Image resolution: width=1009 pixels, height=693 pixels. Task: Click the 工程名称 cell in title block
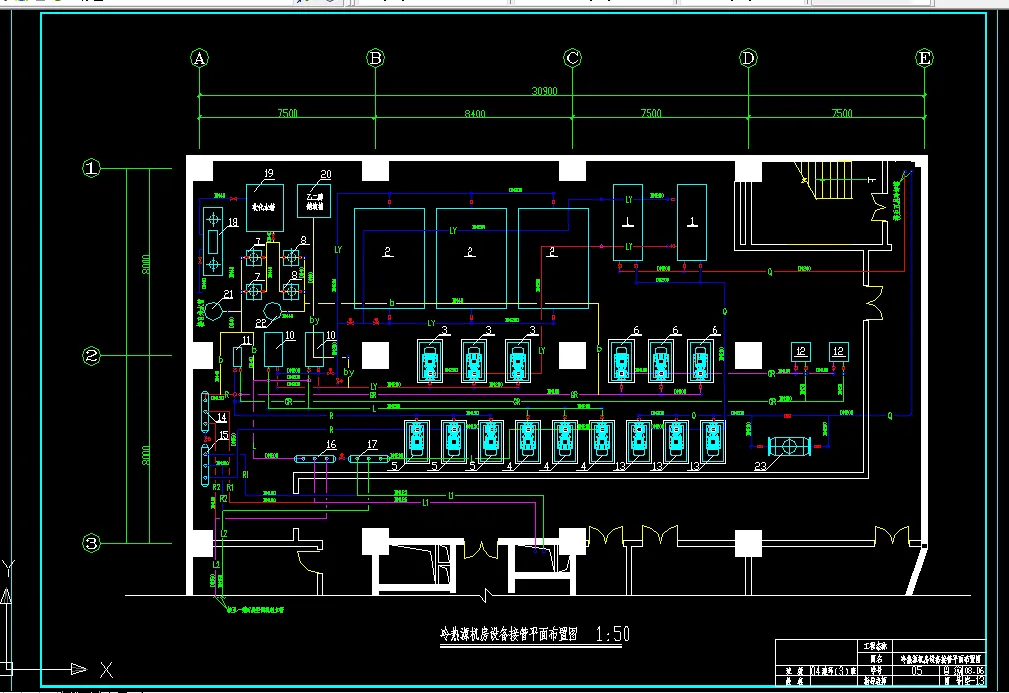pyautogui.click(x=876, y=646)
